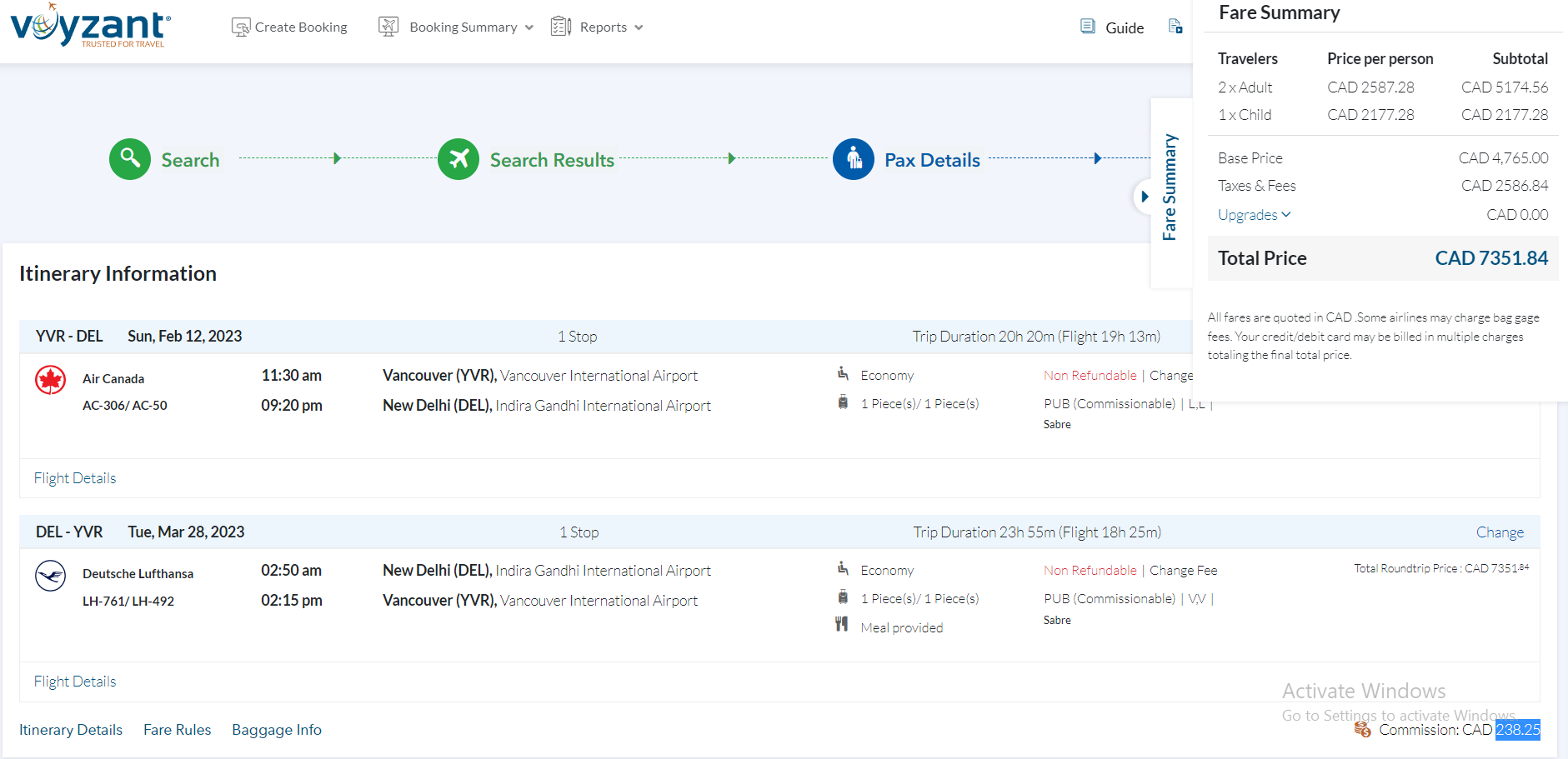This screenshot has height=759, width=1568.
Task: Switch to the Baggage Info tab
Action: point(277,730)
